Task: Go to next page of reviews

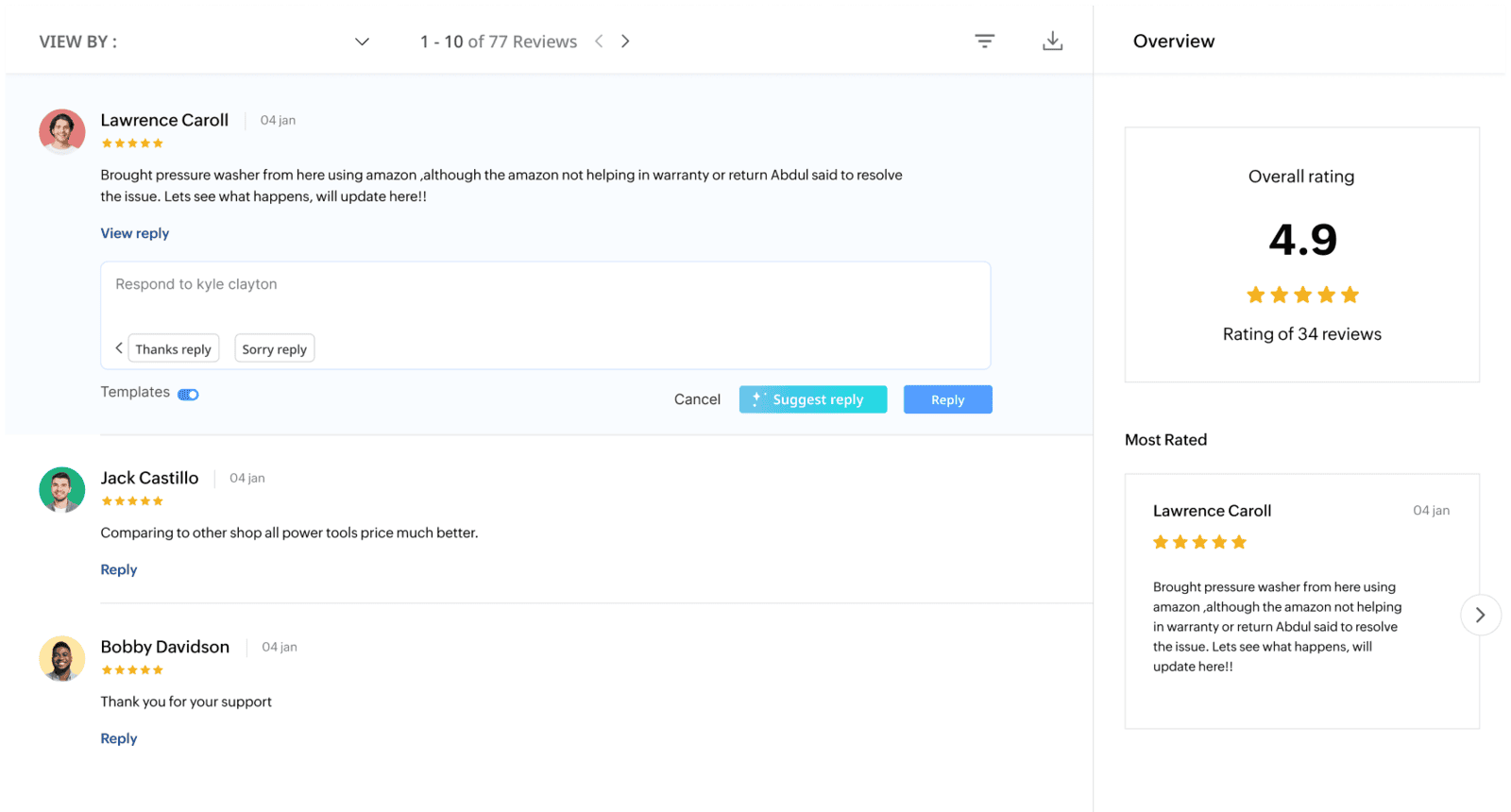Action: [x=625, y=42]
